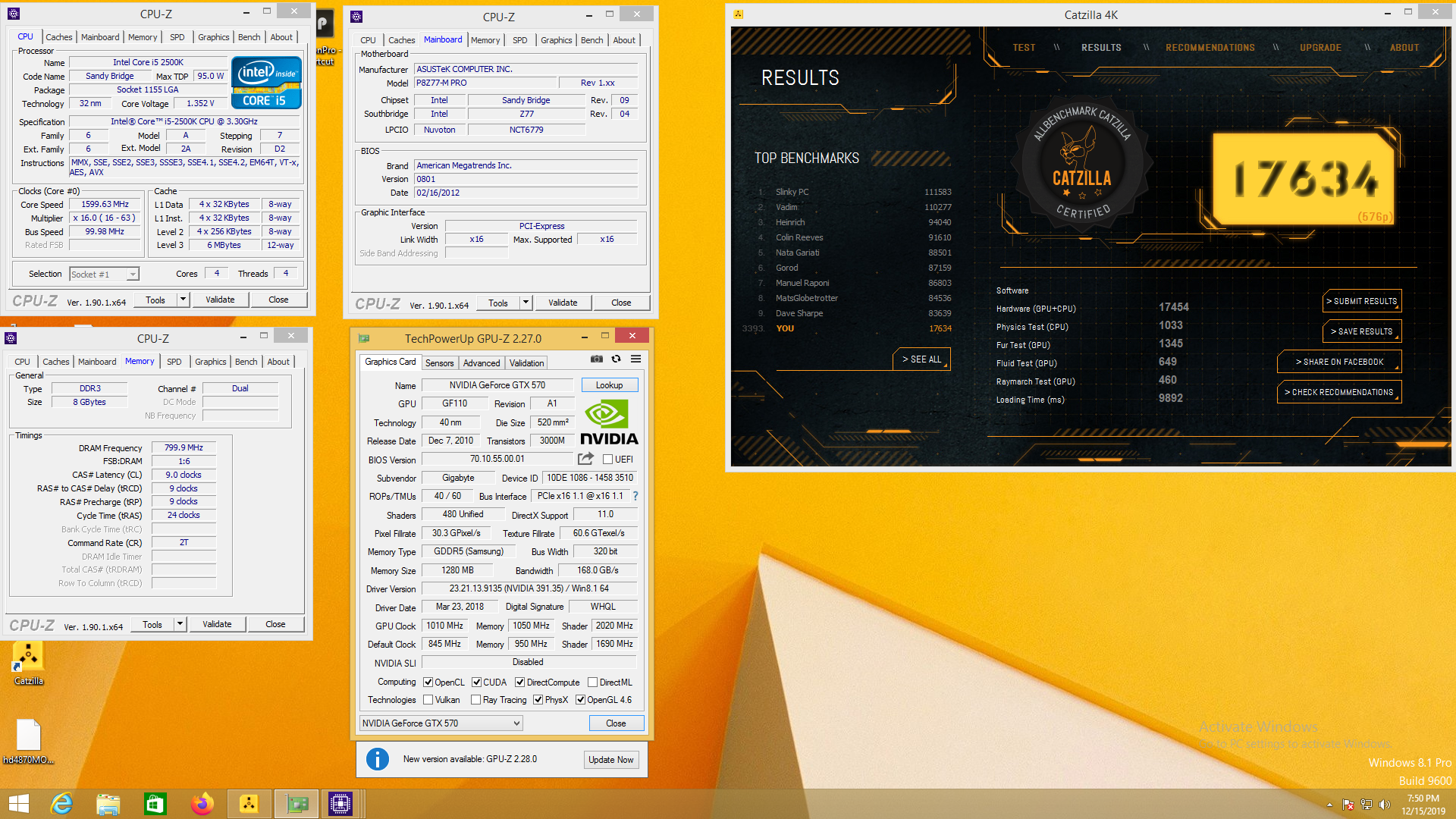Toggle the OpenGL 4.6 checkbox
This screenshot has height=819, width=1456.
(x=580, y=700)
